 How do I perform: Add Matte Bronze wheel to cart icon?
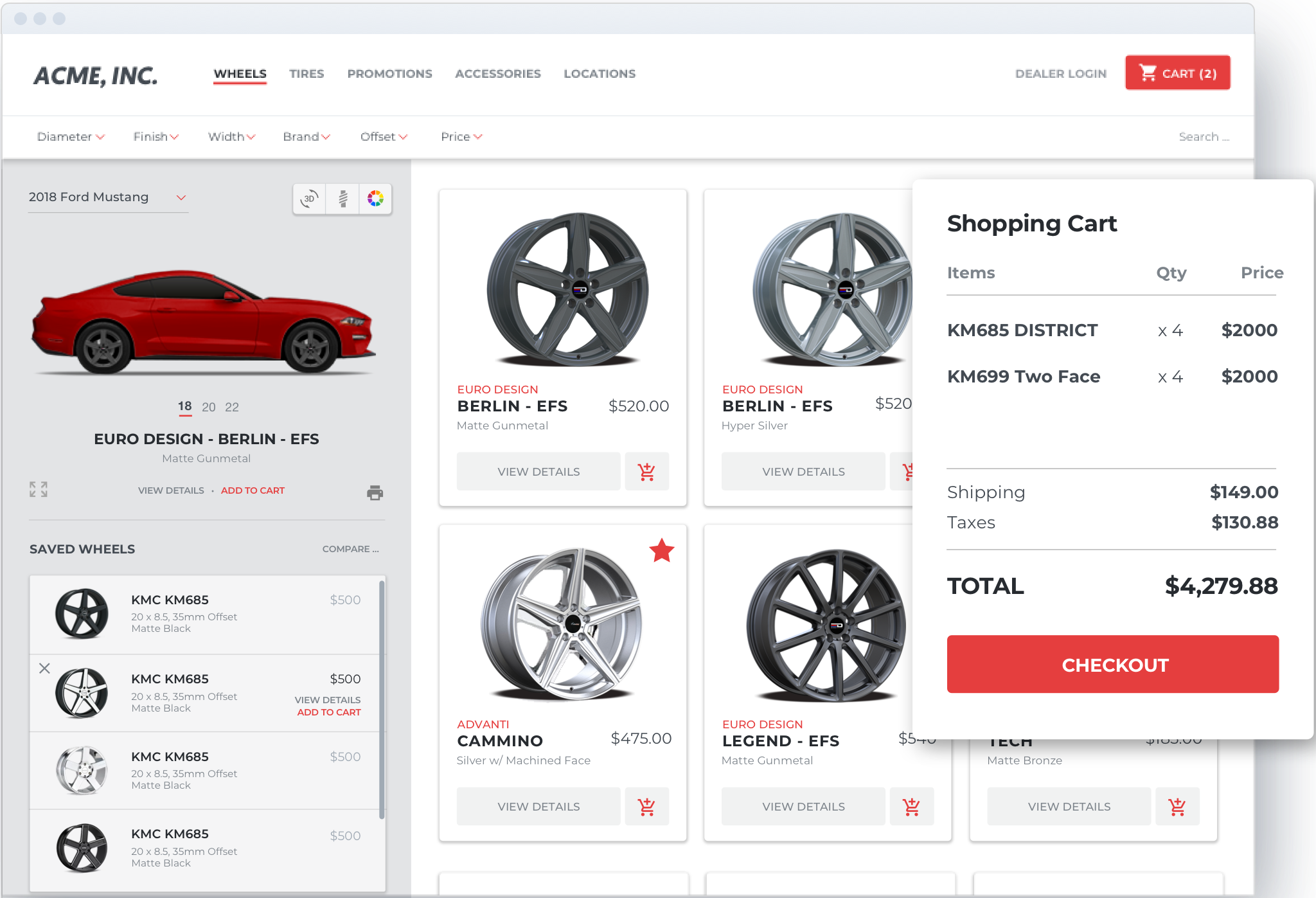pyautogui.click(x=1177, y=807)
